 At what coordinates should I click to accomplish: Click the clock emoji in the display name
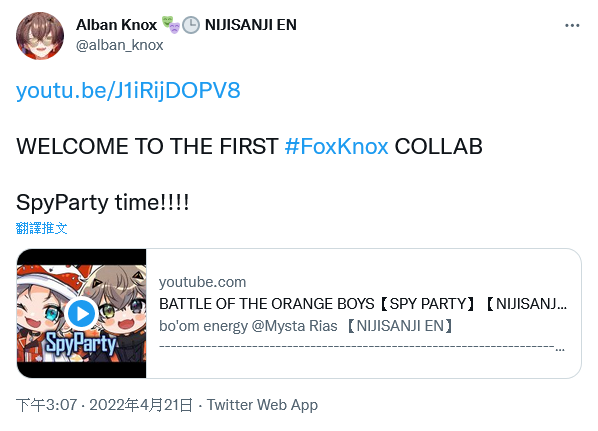pos(191,25)
